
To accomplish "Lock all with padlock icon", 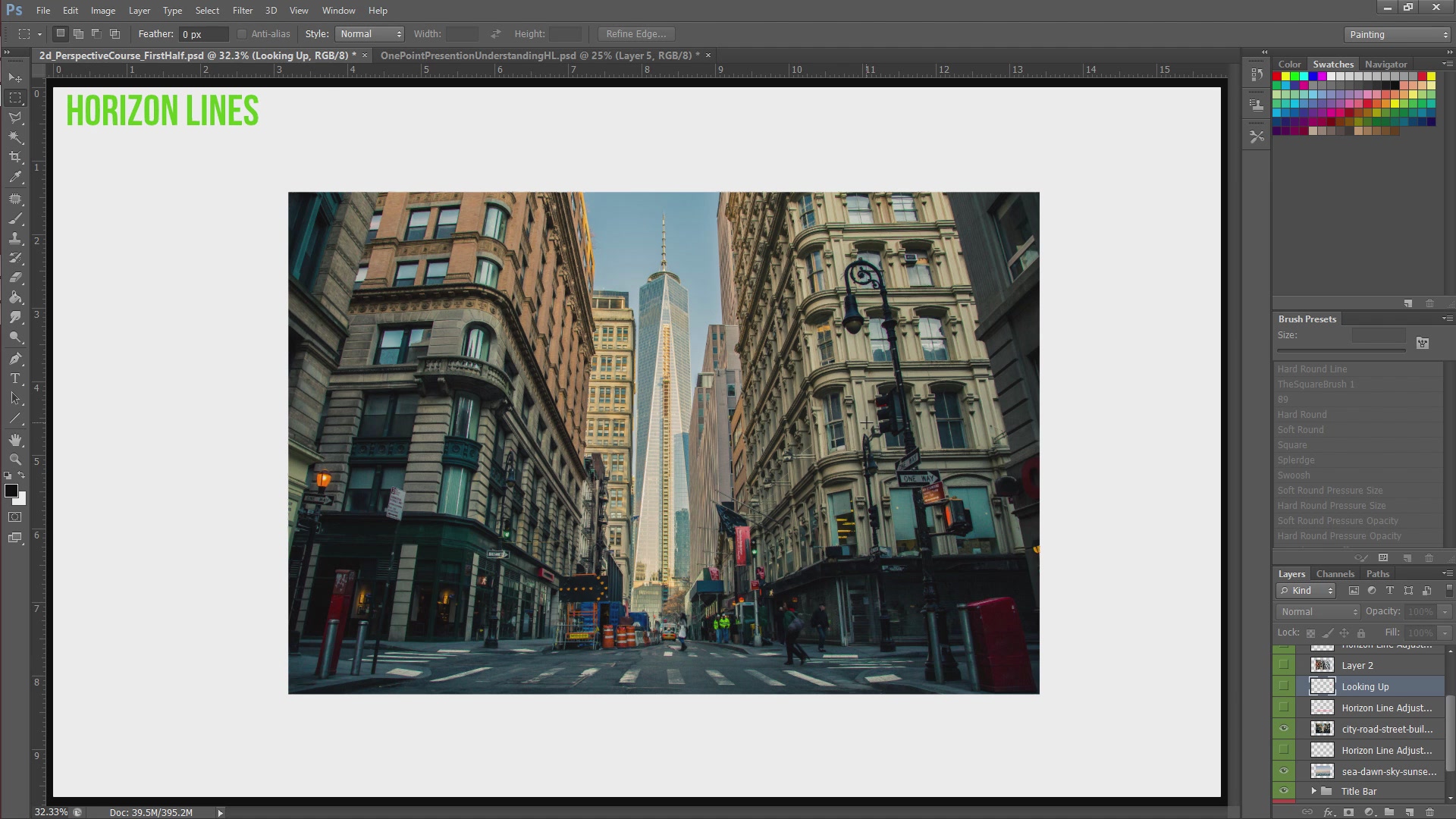I will tap(1361, 633).
